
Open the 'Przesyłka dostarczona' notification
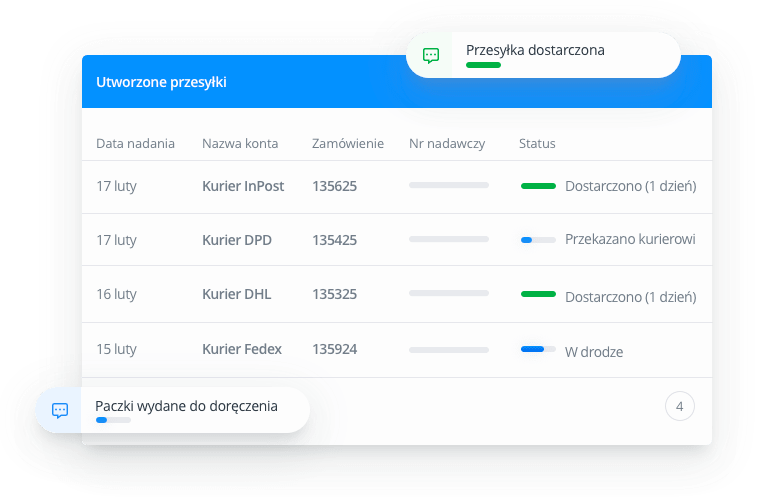click(x=535, y=50)
